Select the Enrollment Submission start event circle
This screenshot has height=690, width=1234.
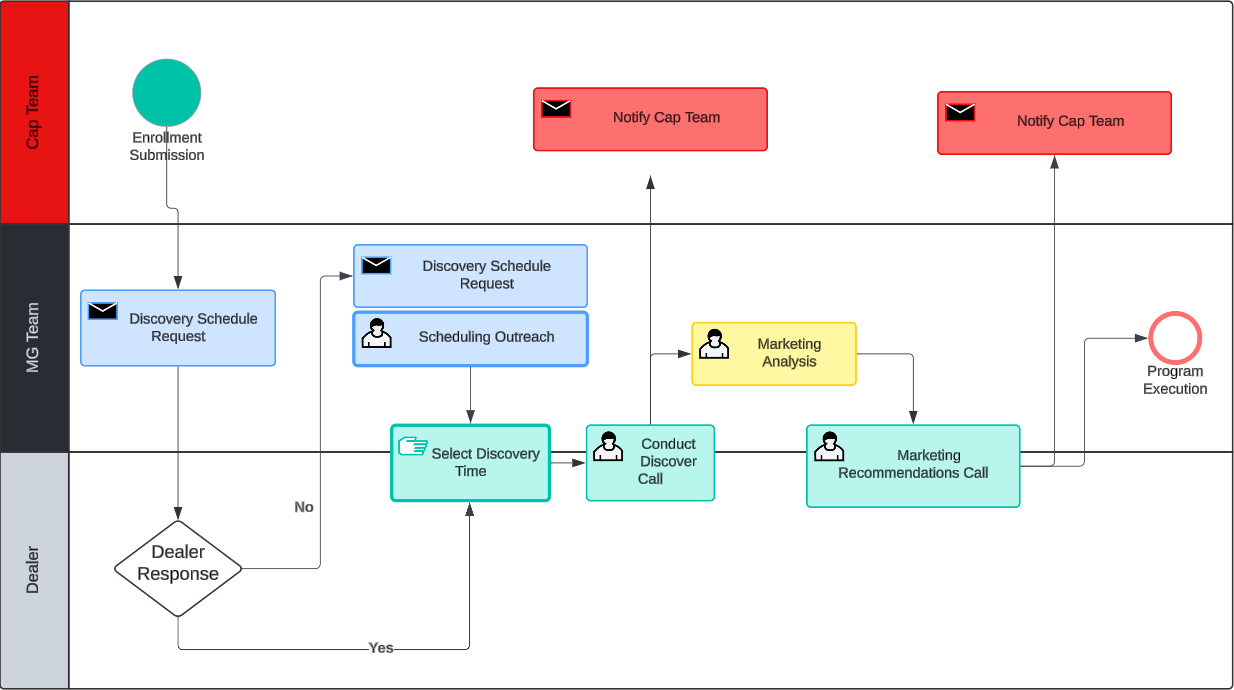click(167, 92)
